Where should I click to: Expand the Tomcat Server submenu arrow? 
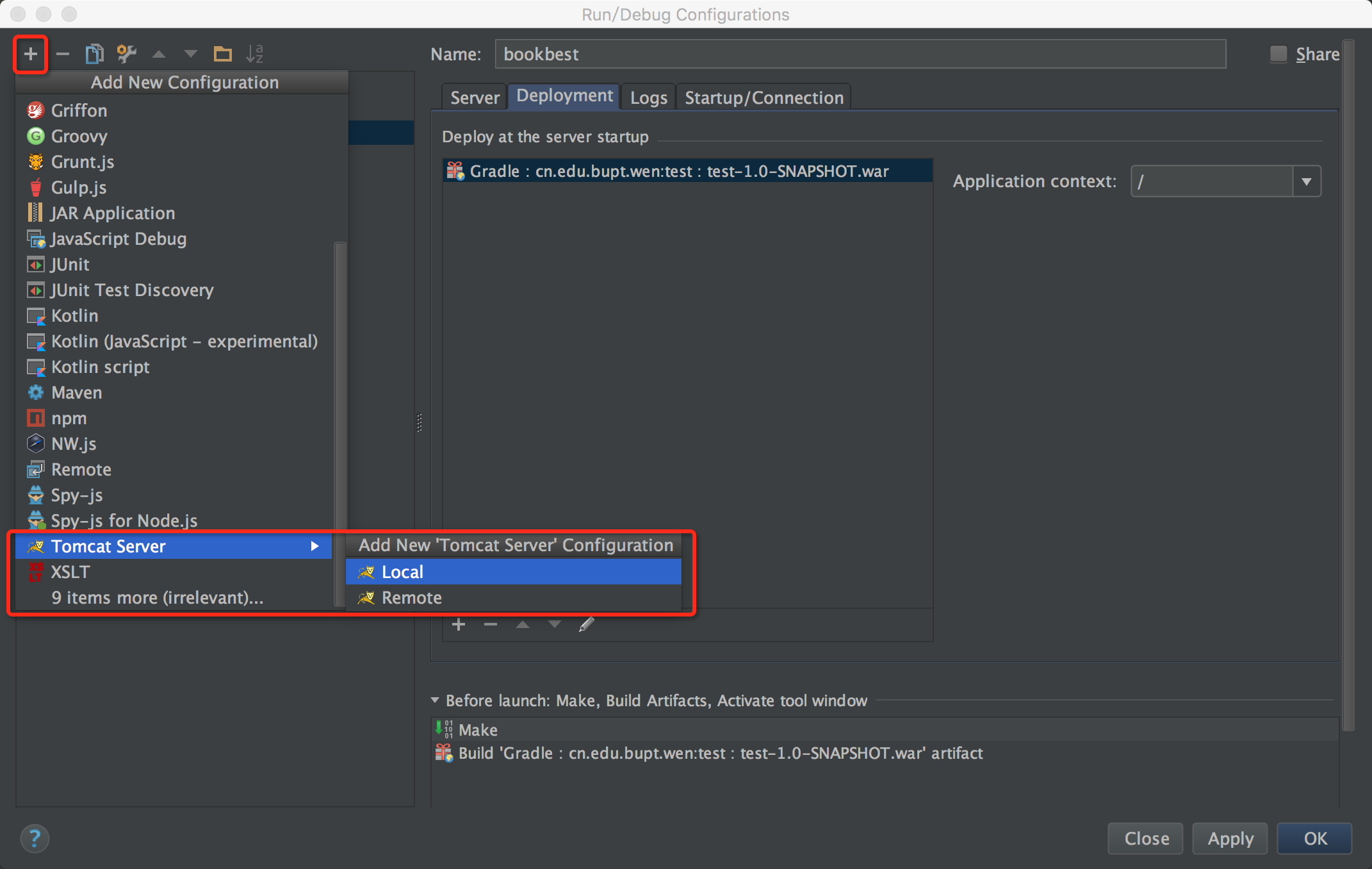coord(314,546)
